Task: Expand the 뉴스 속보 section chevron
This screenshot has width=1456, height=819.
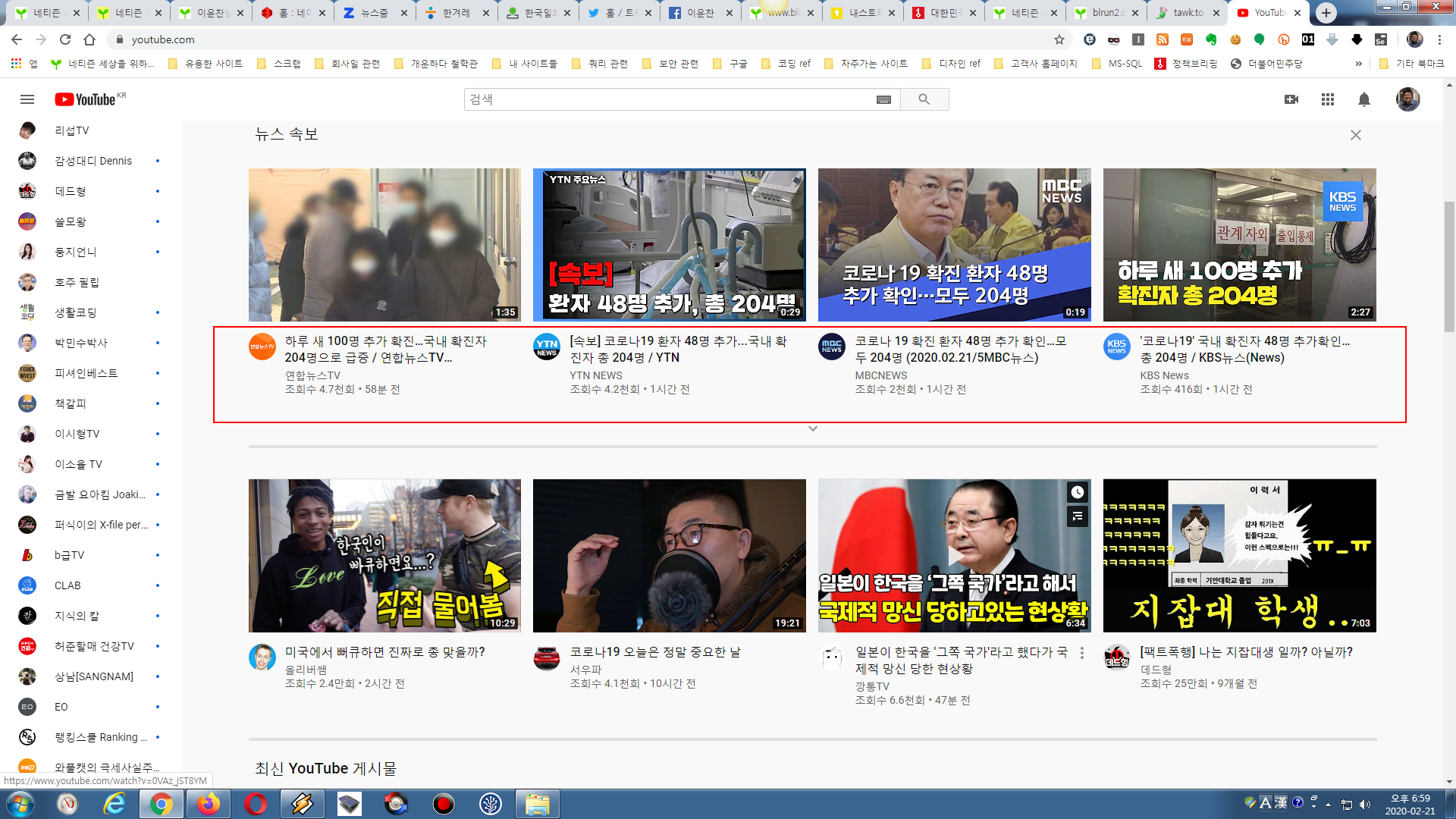Action: (813, 428)
